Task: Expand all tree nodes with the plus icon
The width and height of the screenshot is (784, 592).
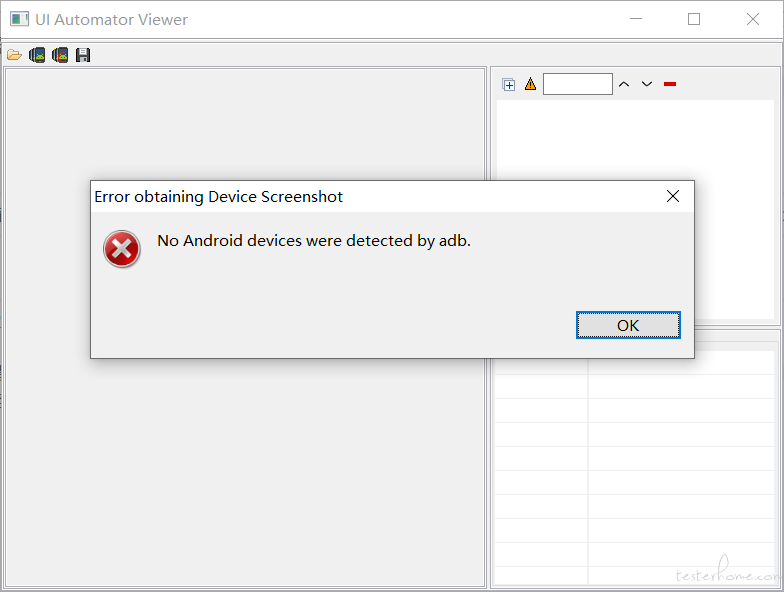Action: [x=508, y=84]
